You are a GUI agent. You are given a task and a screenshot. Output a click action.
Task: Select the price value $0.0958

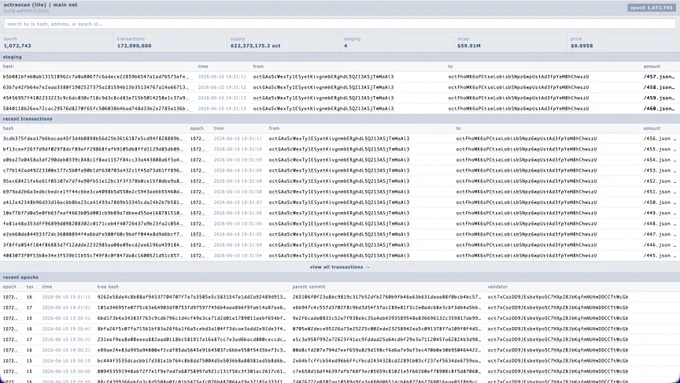click(582, 46)
